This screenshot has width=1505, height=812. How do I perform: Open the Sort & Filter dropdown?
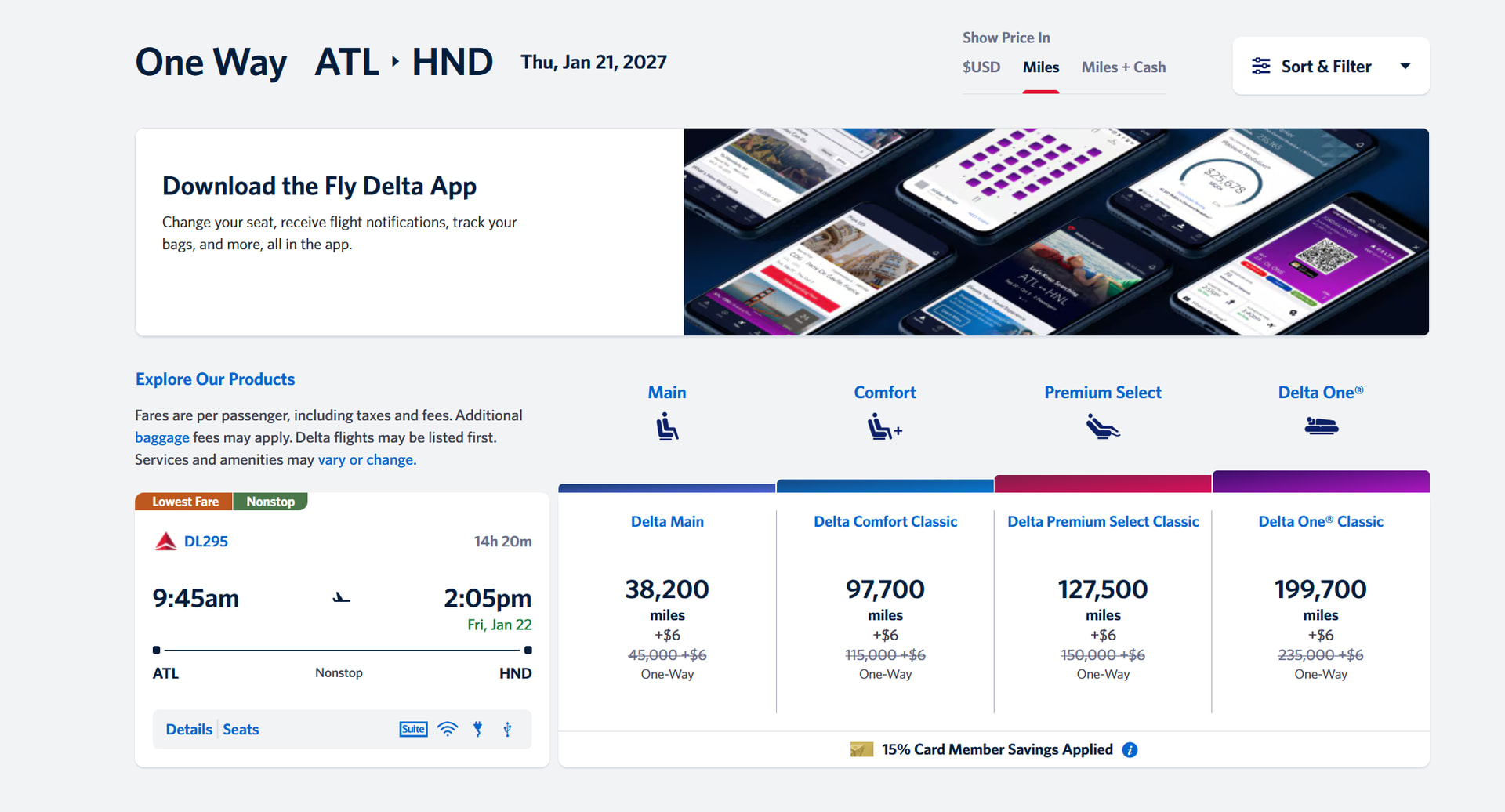[1330, 67]
